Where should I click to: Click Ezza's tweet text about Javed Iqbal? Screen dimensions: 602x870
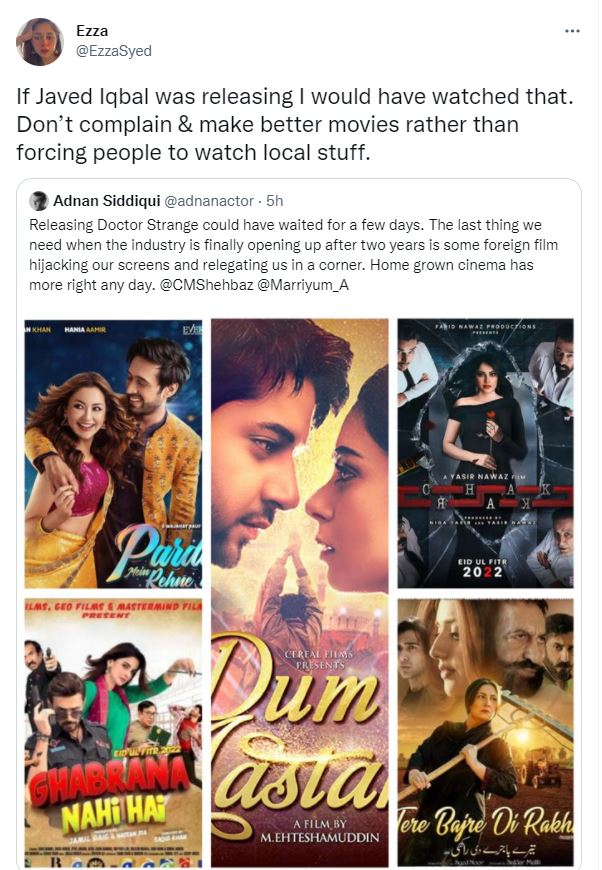pyautogui.click(x=295, y=124)
